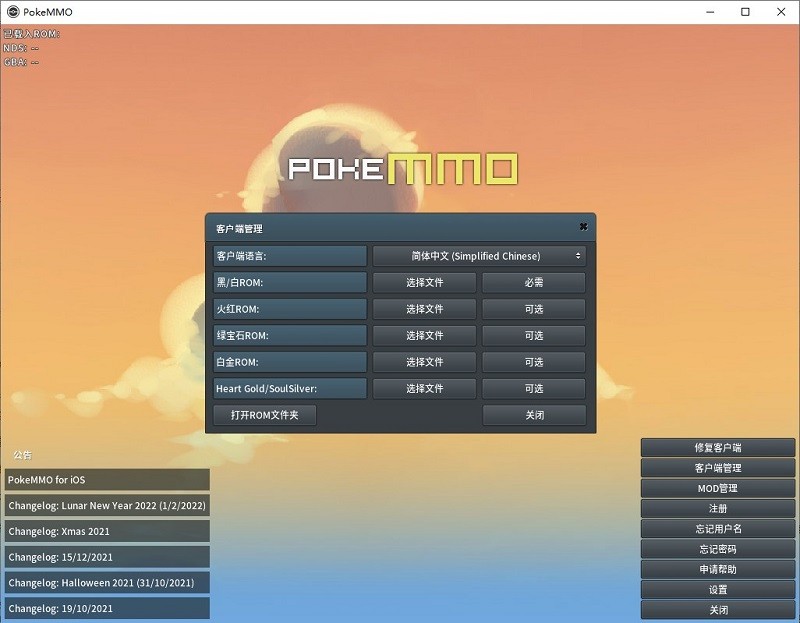This screenshot has width=800, height=623.
Task: Click the PokeMMO title bar app icon
Action: click(x=12, y=12)
